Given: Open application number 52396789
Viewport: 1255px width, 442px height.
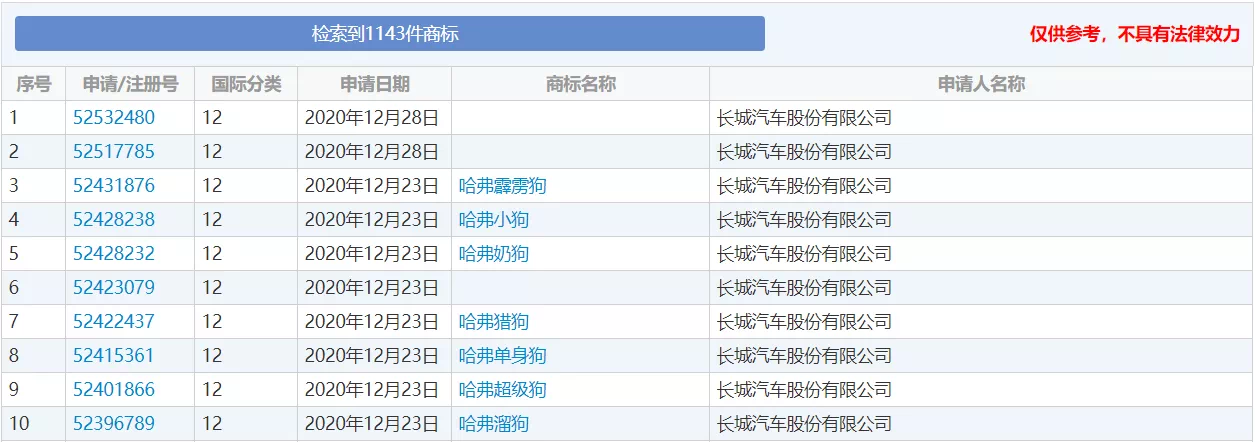Looking at the screenshot, I should pos(114,424).
